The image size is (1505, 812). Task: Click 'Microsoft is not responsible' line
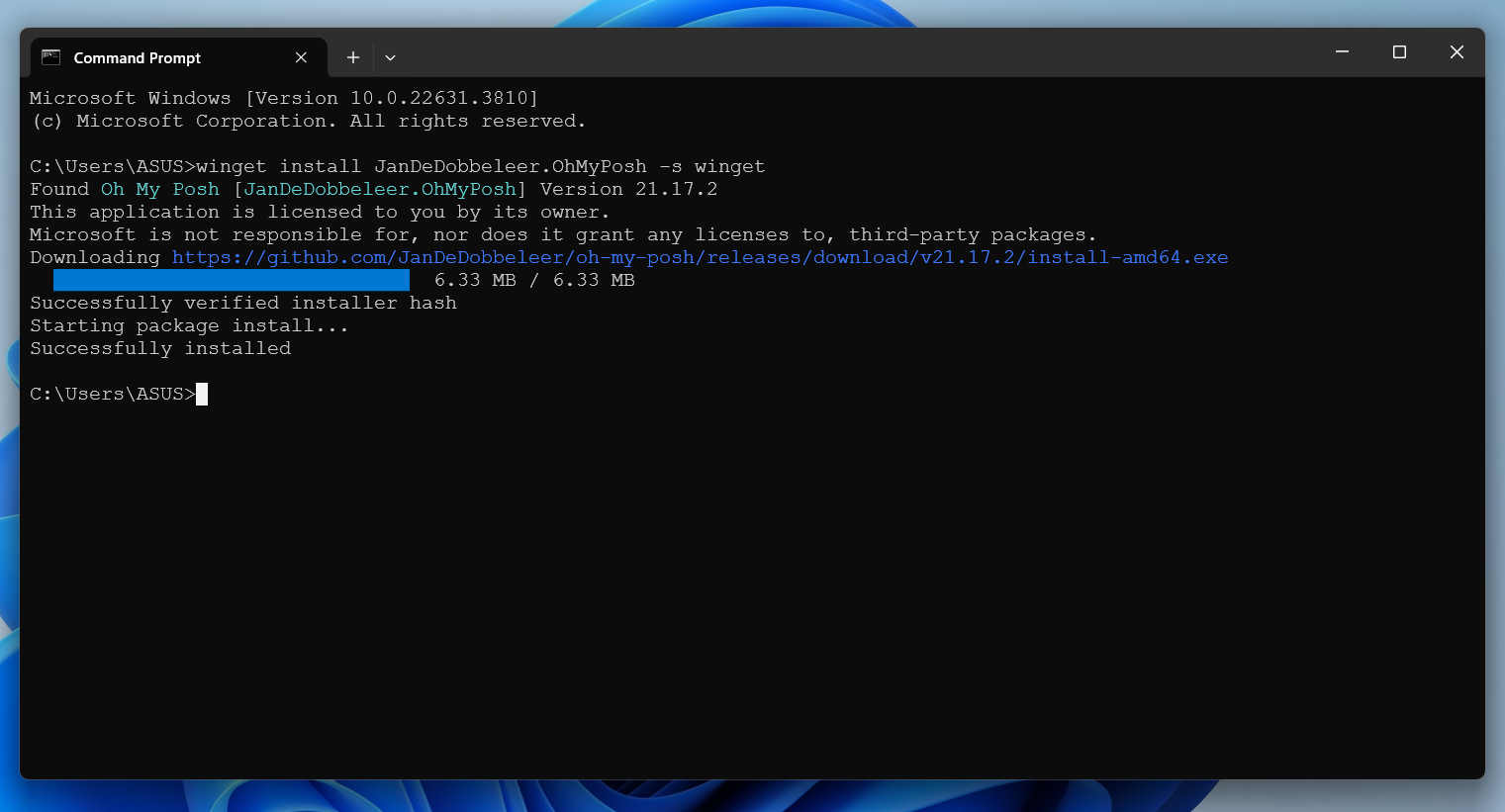pyautogui.click(x=563, y=234)
